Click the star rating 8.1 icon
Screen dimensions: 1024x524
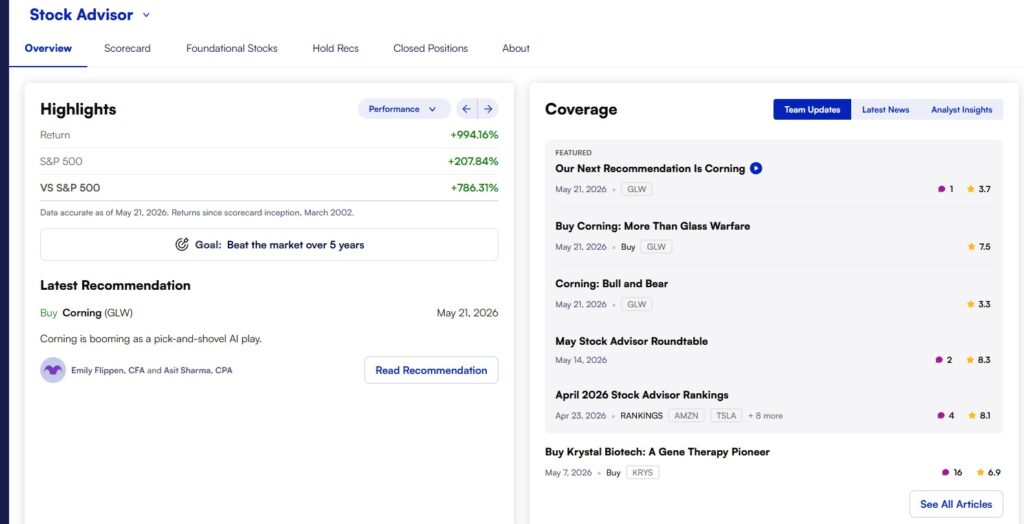pyautogui.click(x=972, y=416)
